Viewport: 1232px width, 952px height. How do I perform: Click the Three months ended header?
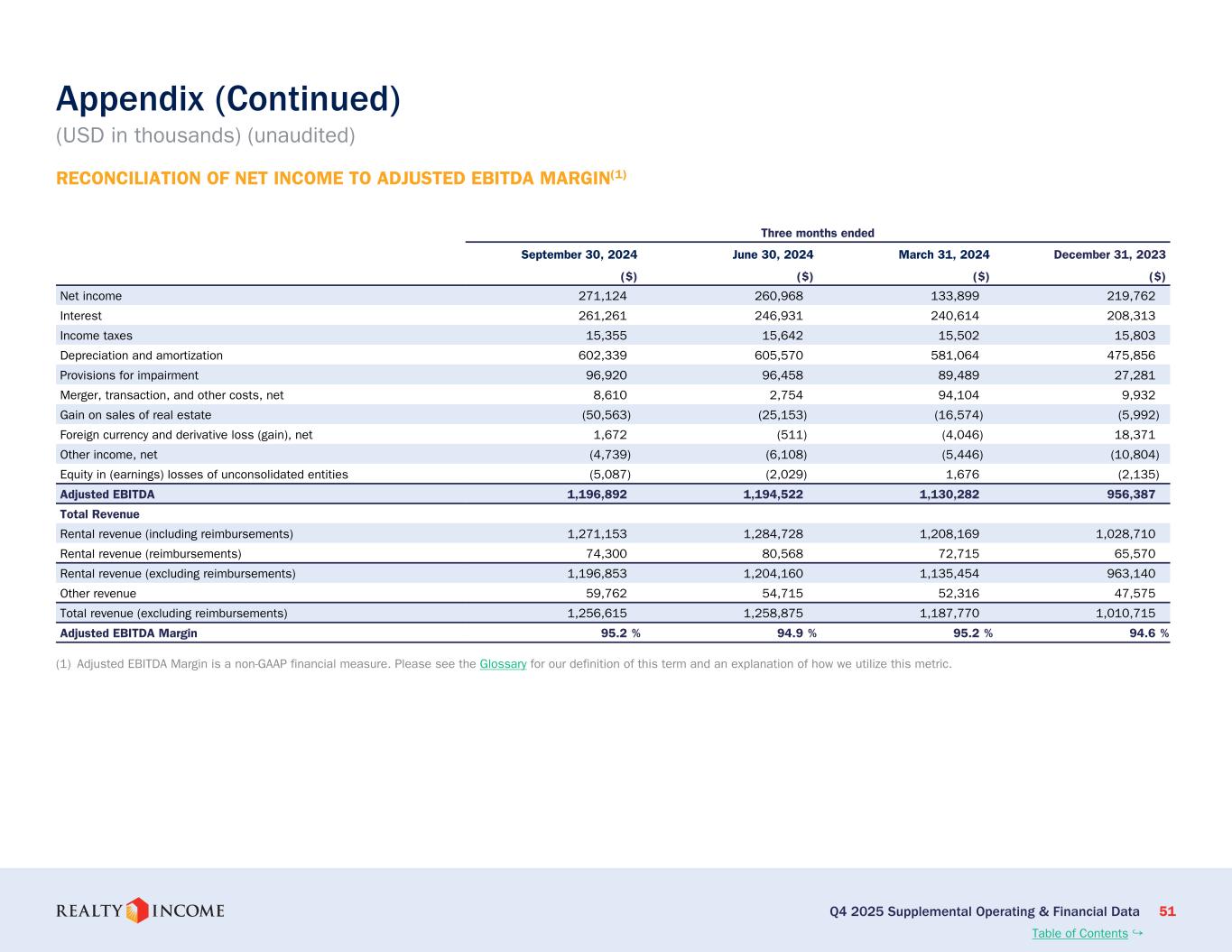click(x=817, y=233)
